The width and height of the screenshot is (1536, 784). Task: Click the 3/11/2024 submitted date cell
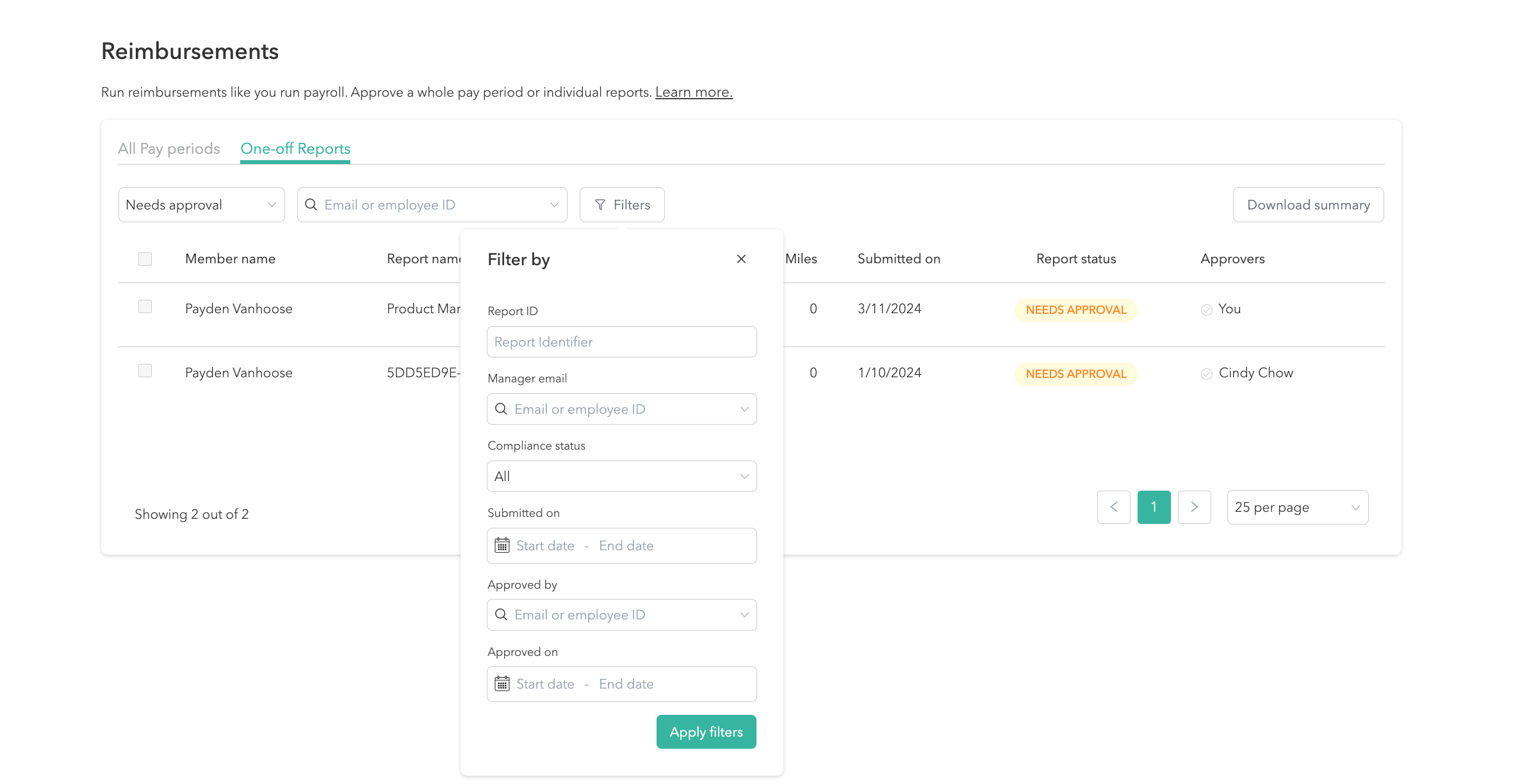(x=890, y=309)
